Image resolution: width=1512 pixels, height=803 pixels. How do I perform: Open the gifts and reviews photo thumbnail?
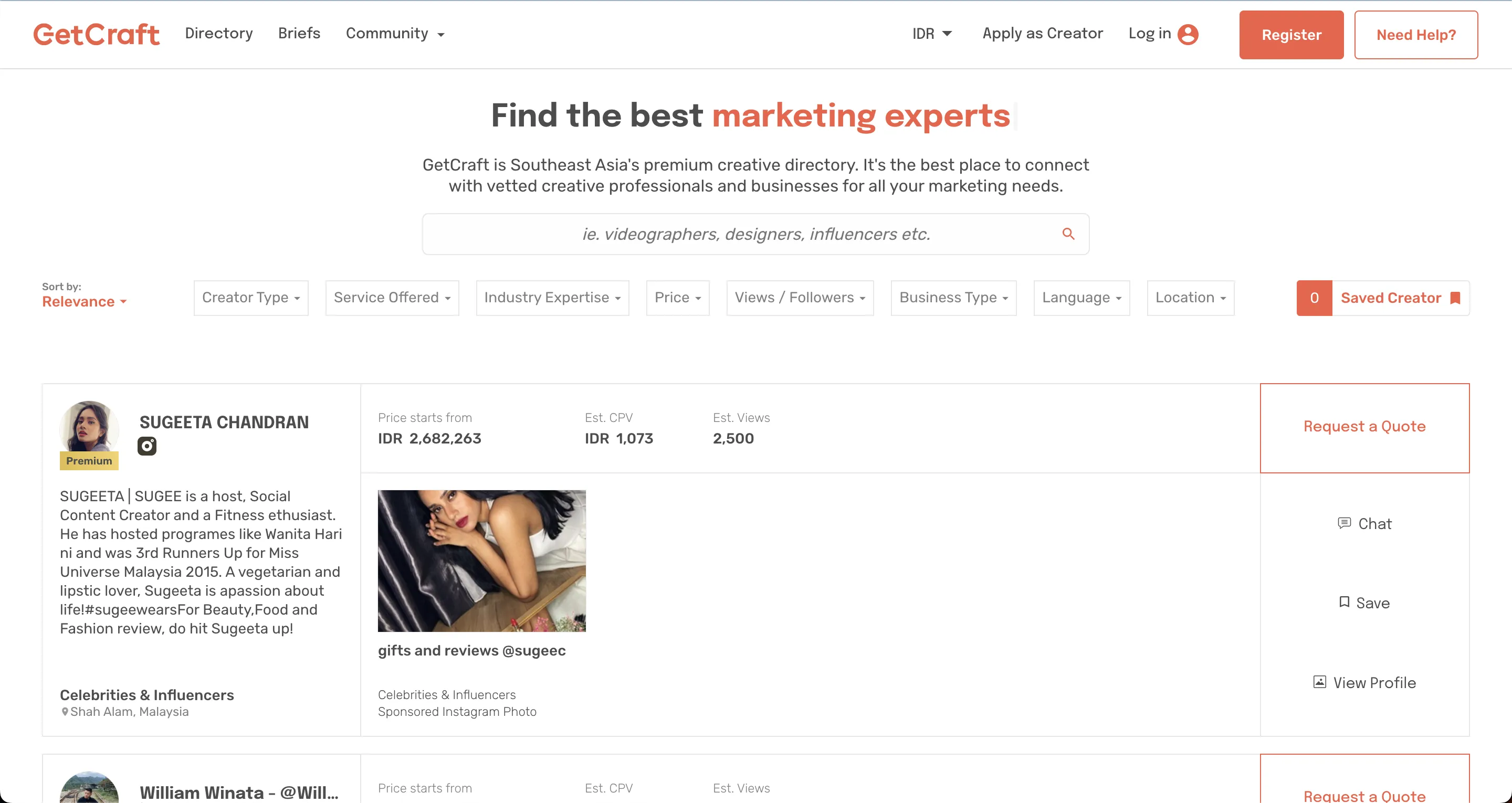pyautogui.click(x=482, y=561)
